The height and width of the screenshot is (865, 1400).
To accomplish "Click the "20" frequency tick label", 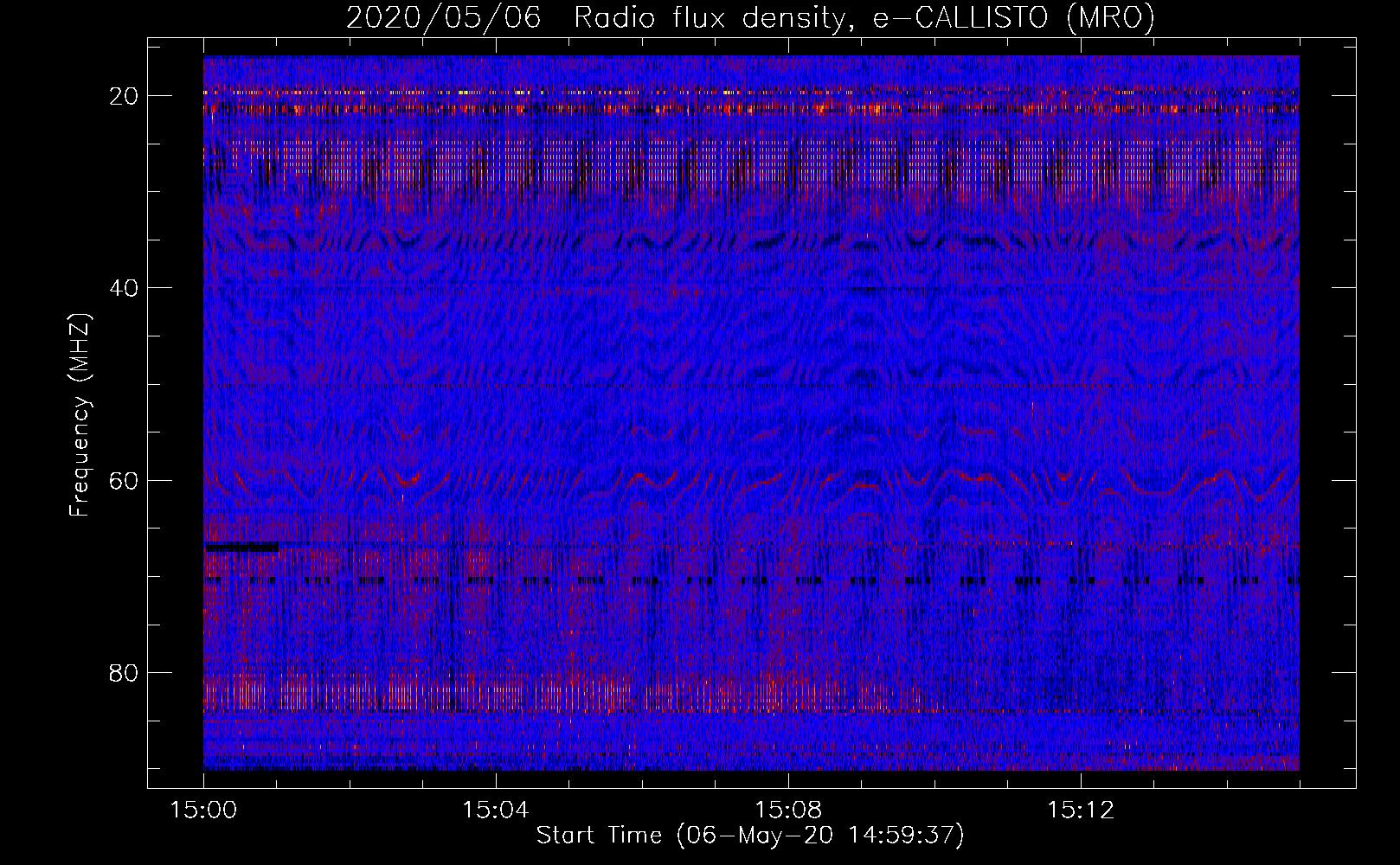I will (124, 96).
